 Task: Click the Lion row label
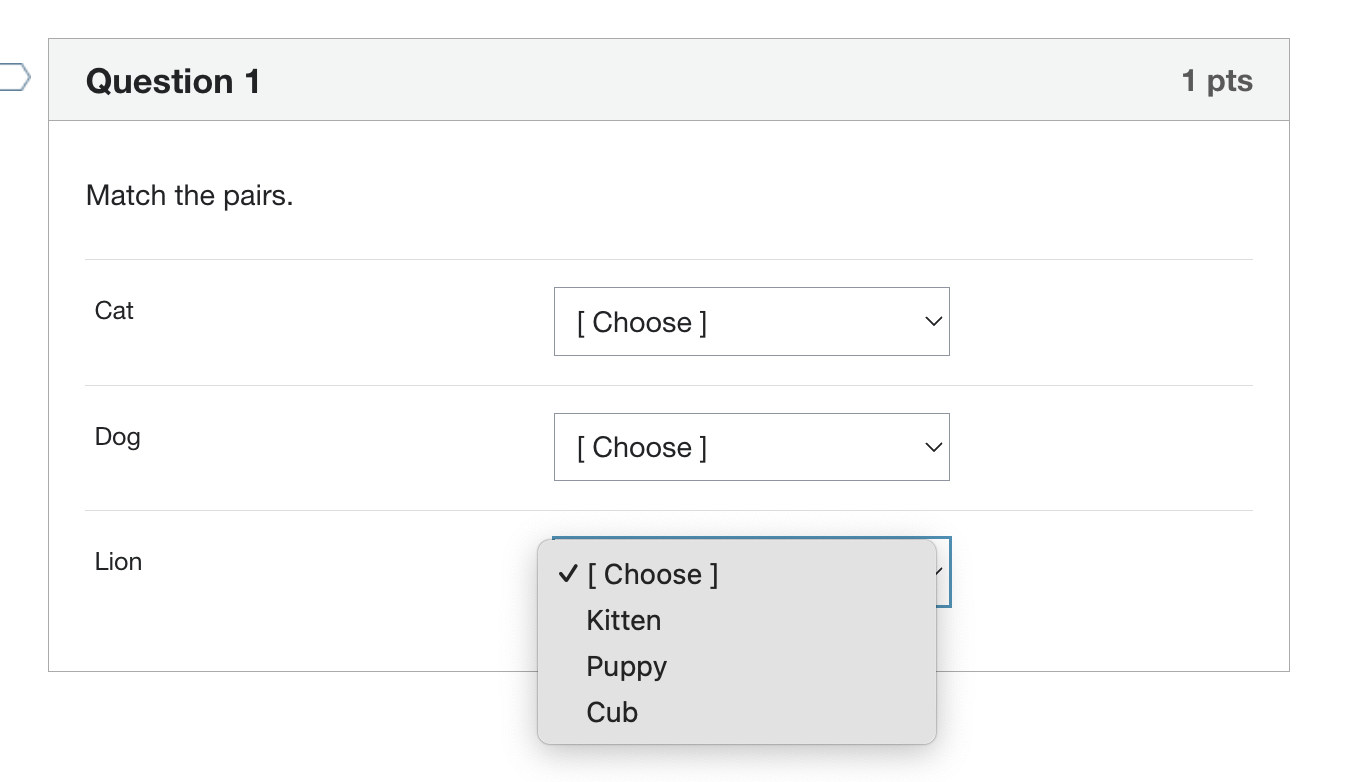coord(118,562)
